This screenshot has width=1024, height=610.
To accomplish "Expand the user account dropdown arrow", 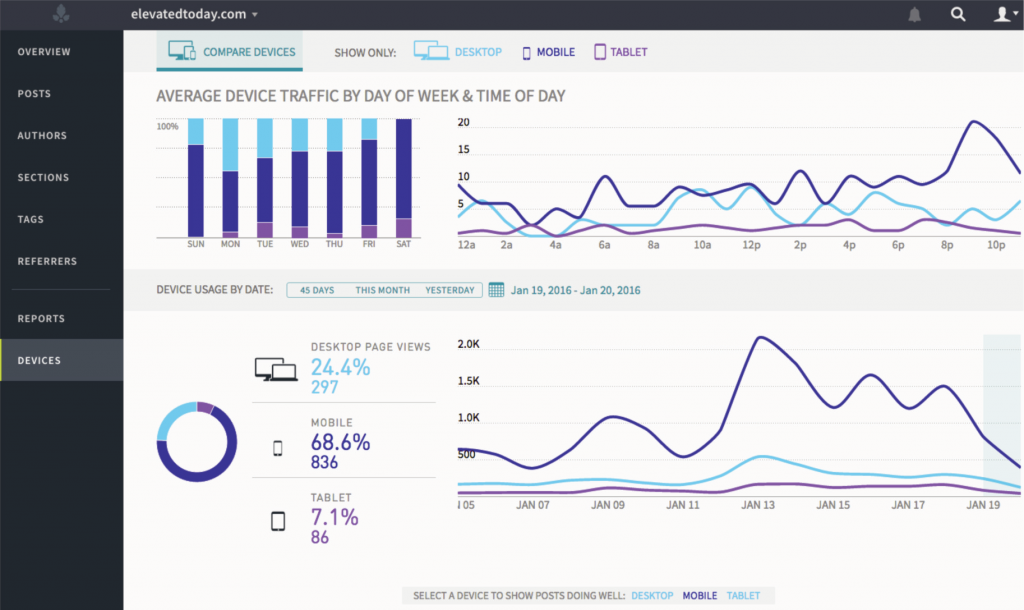I will [x=1014, y=15].
